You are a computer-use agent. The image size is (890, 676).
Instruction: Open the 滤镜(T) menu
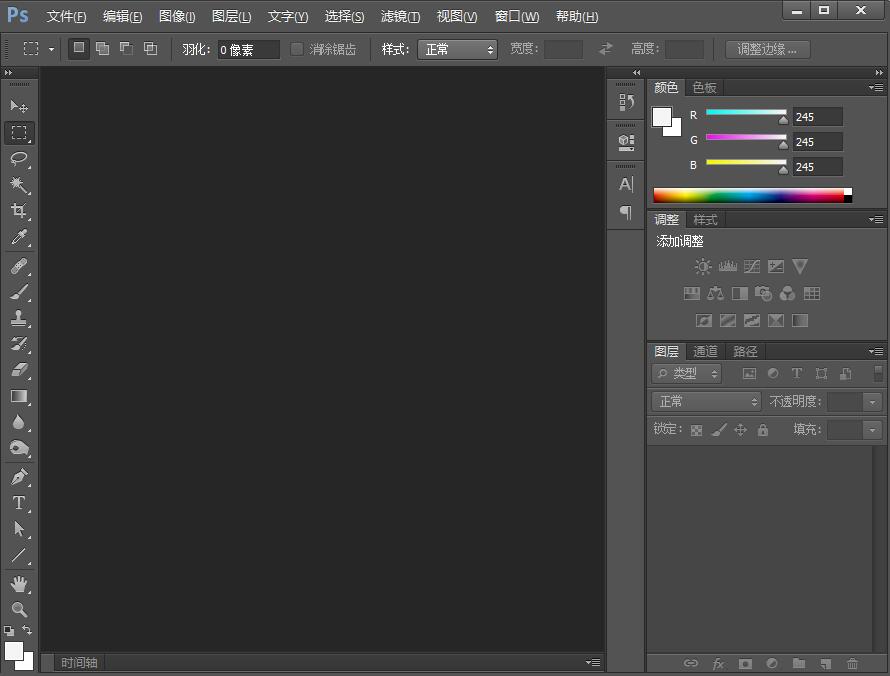[400, 16]
